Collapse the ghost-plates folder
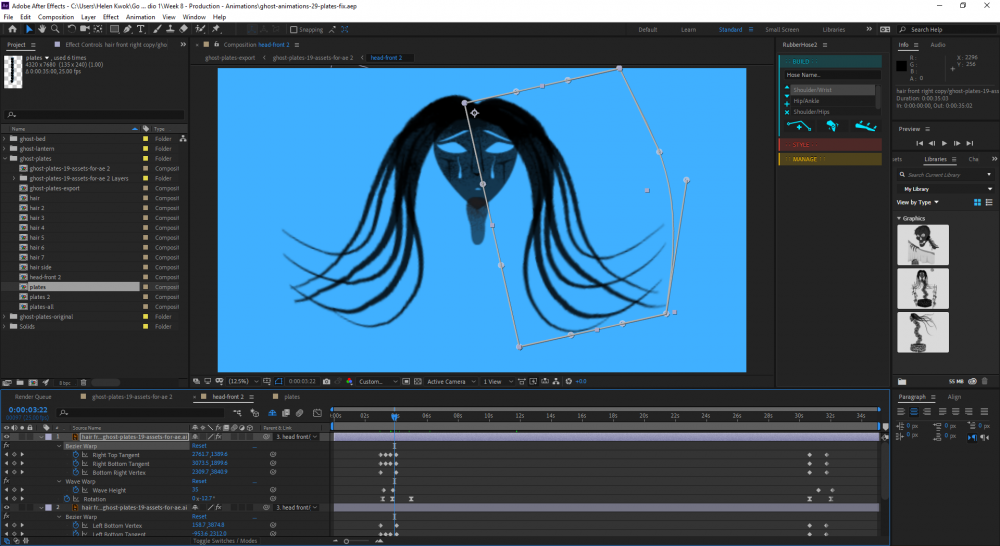 pos(4,158)
